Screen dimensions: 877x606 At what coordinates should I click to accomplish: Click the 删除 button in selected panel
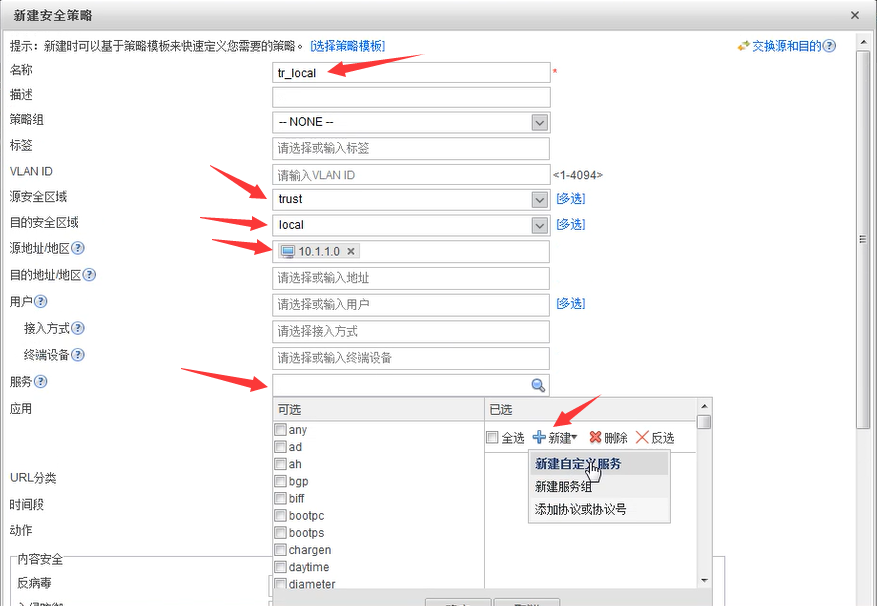pyautogui.click(x=609, y=437)
